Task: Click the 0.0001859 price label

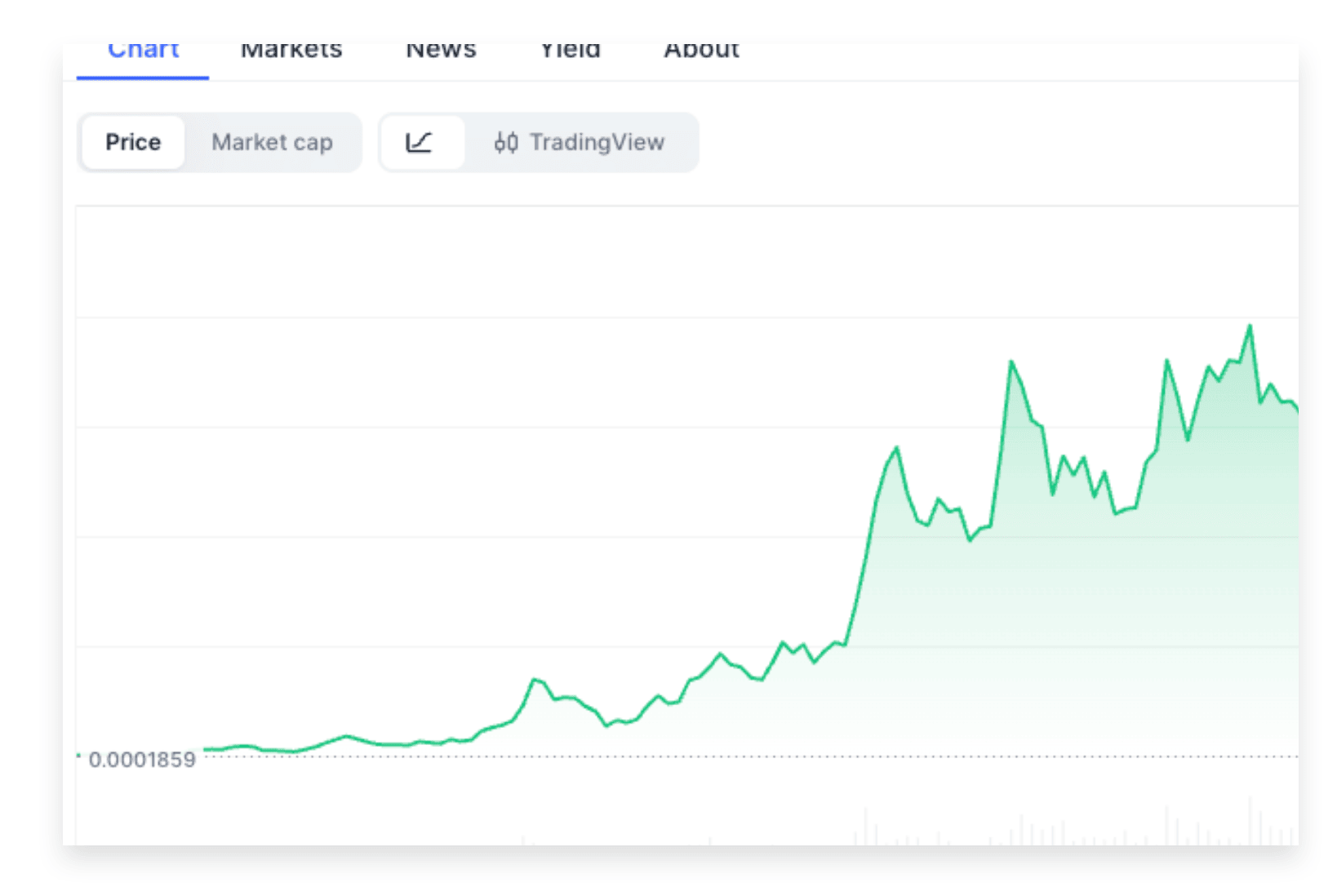Action: (142, 760)
